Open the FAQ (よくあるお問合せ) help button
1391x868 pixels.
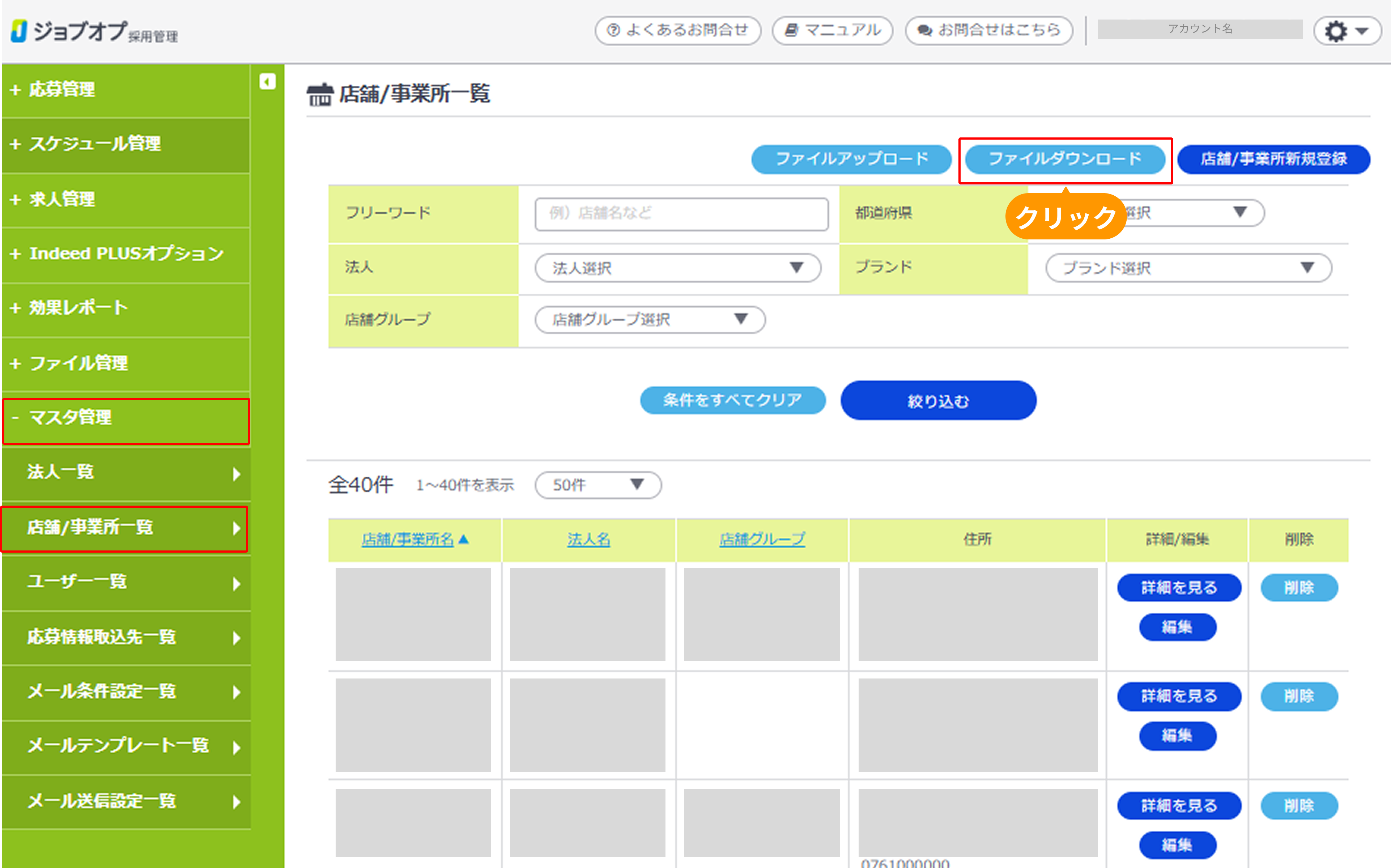click(x=677, y=30)
